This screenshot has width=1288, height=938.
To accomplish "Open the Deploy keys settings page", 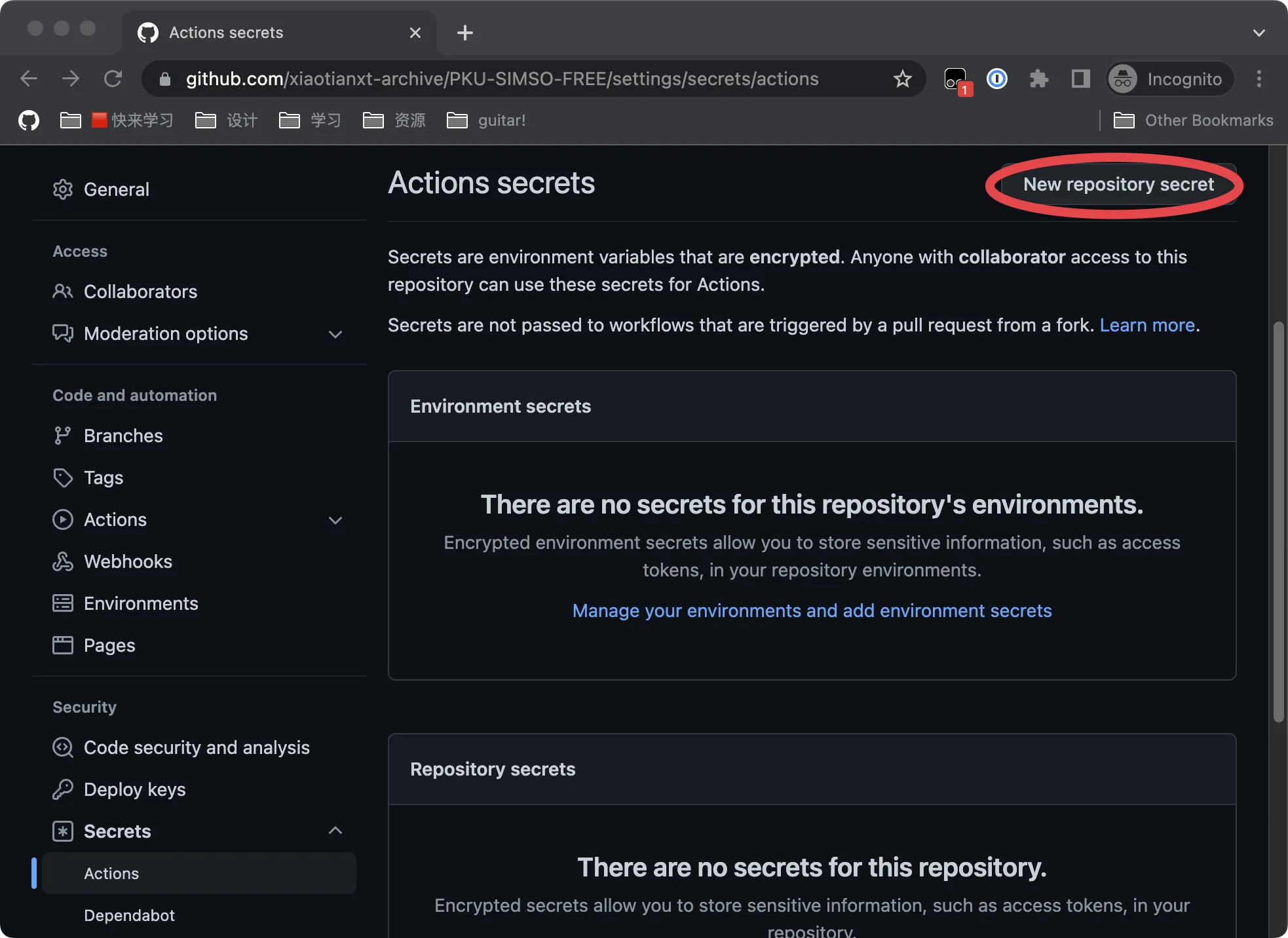I will [x=134, y=789].
